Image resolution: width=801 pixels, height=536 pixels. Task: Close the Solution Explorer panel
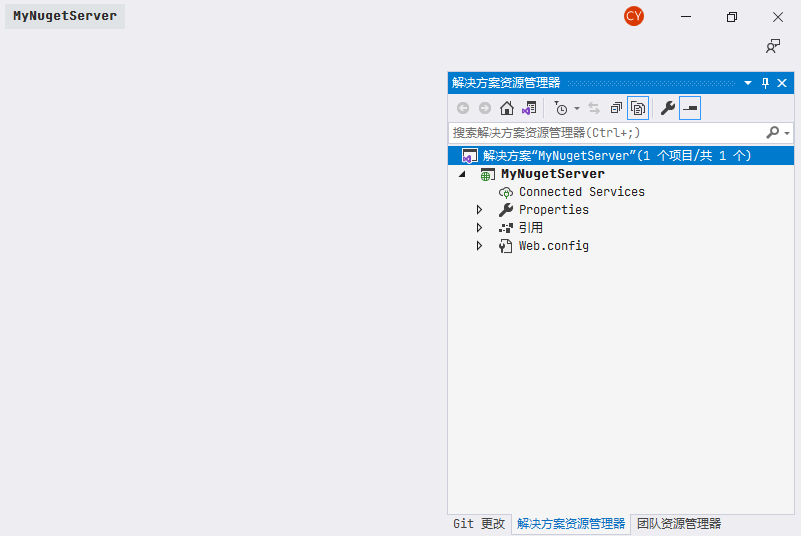tap(782, 83)
